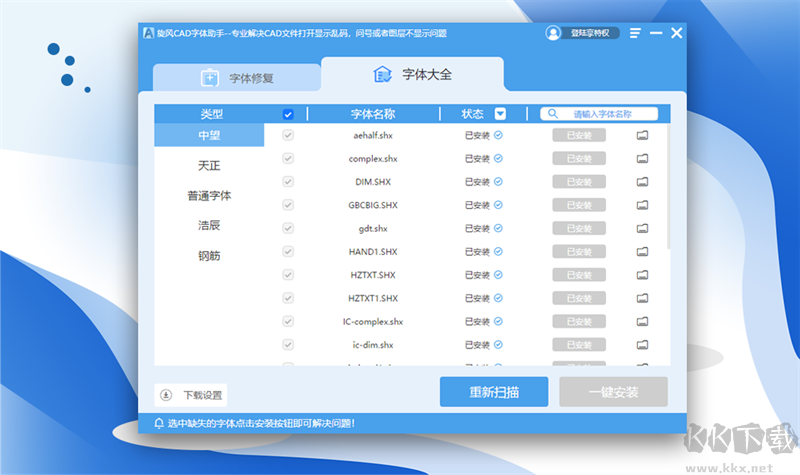This screenshot has width=800, height=475.
Task: Click folder icon for HZTXT.SHX
Action: coord(642,275)
